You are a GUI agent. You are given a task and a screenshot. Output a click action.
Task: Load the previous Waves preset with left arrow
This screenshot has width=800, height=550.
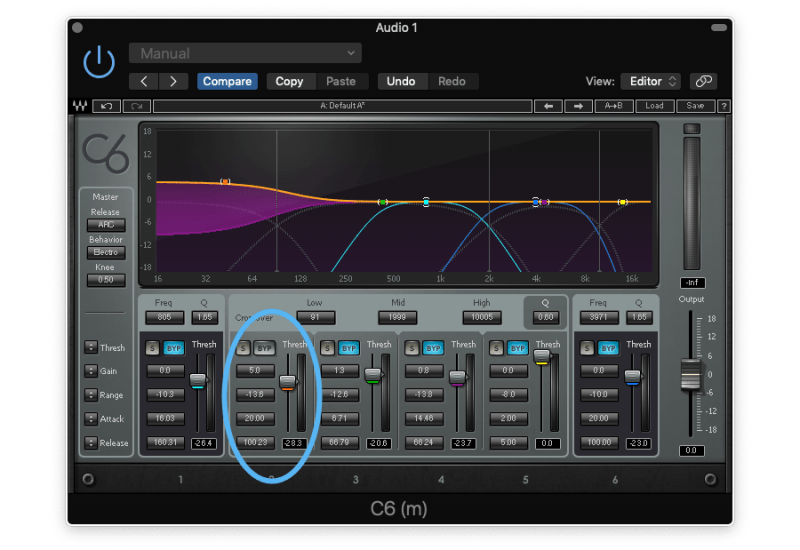pyautogui.click(x=548, y=106)
